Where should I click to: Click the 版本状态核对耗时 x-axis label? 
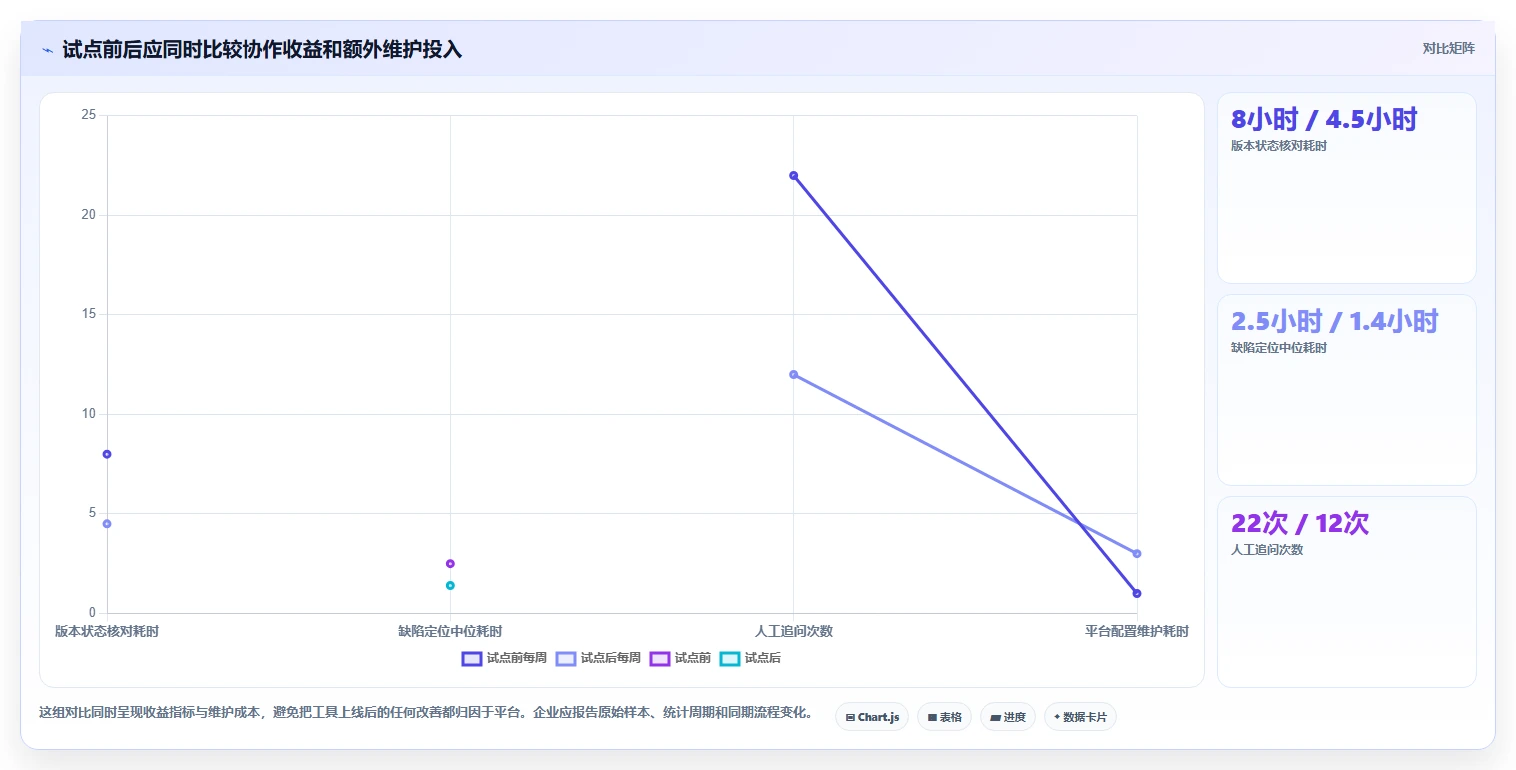(107, 631)
